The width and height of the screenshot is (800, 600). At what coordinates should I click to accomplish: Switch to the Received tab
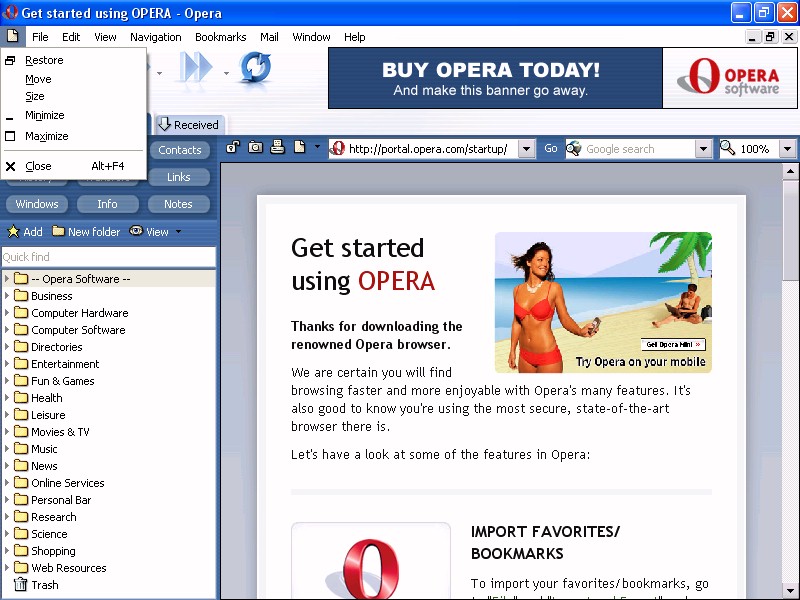[x=189, y=124]
